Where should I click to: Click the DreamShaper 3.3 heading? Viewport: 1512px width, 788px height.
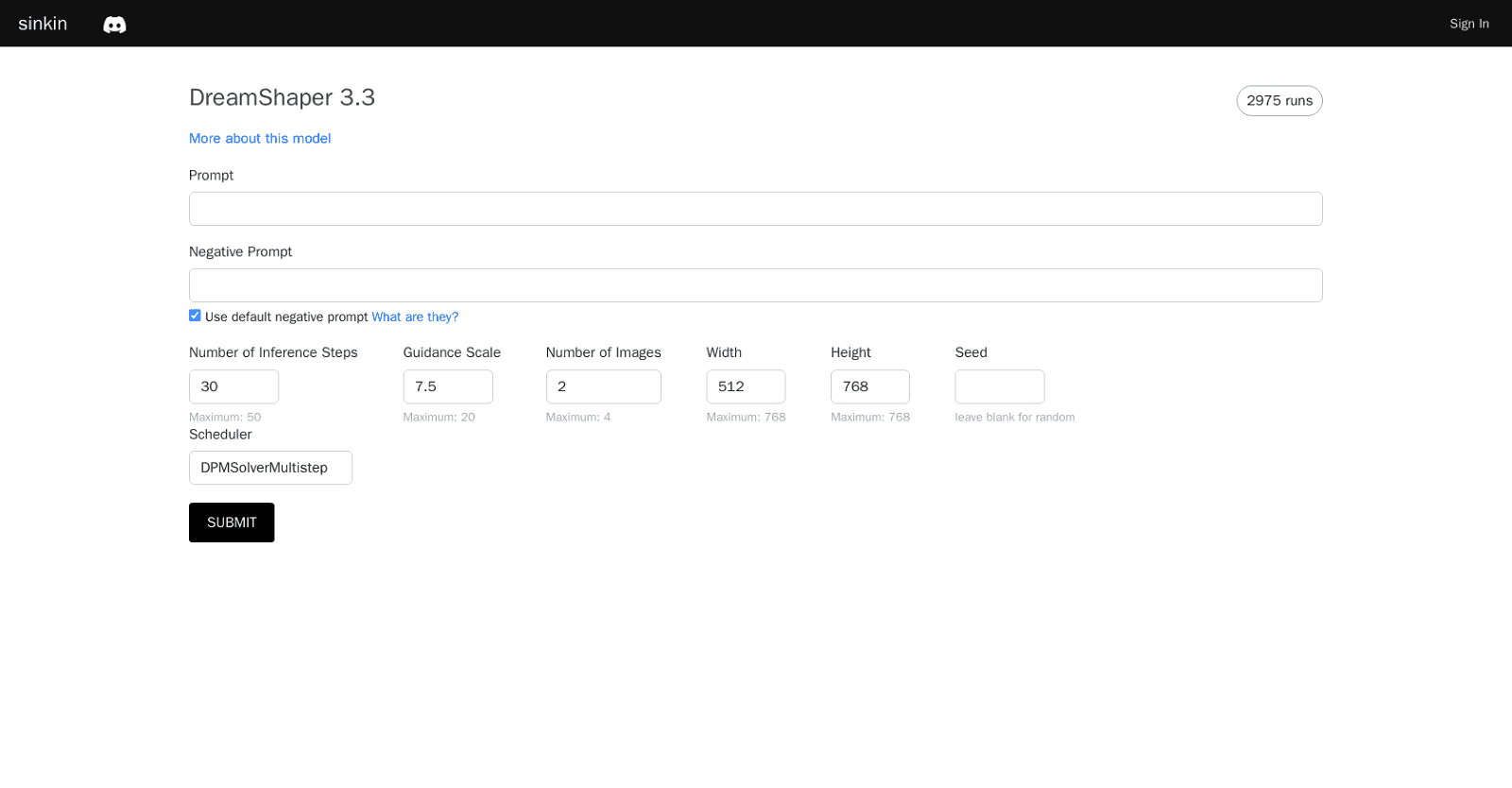tap(282, 98)
